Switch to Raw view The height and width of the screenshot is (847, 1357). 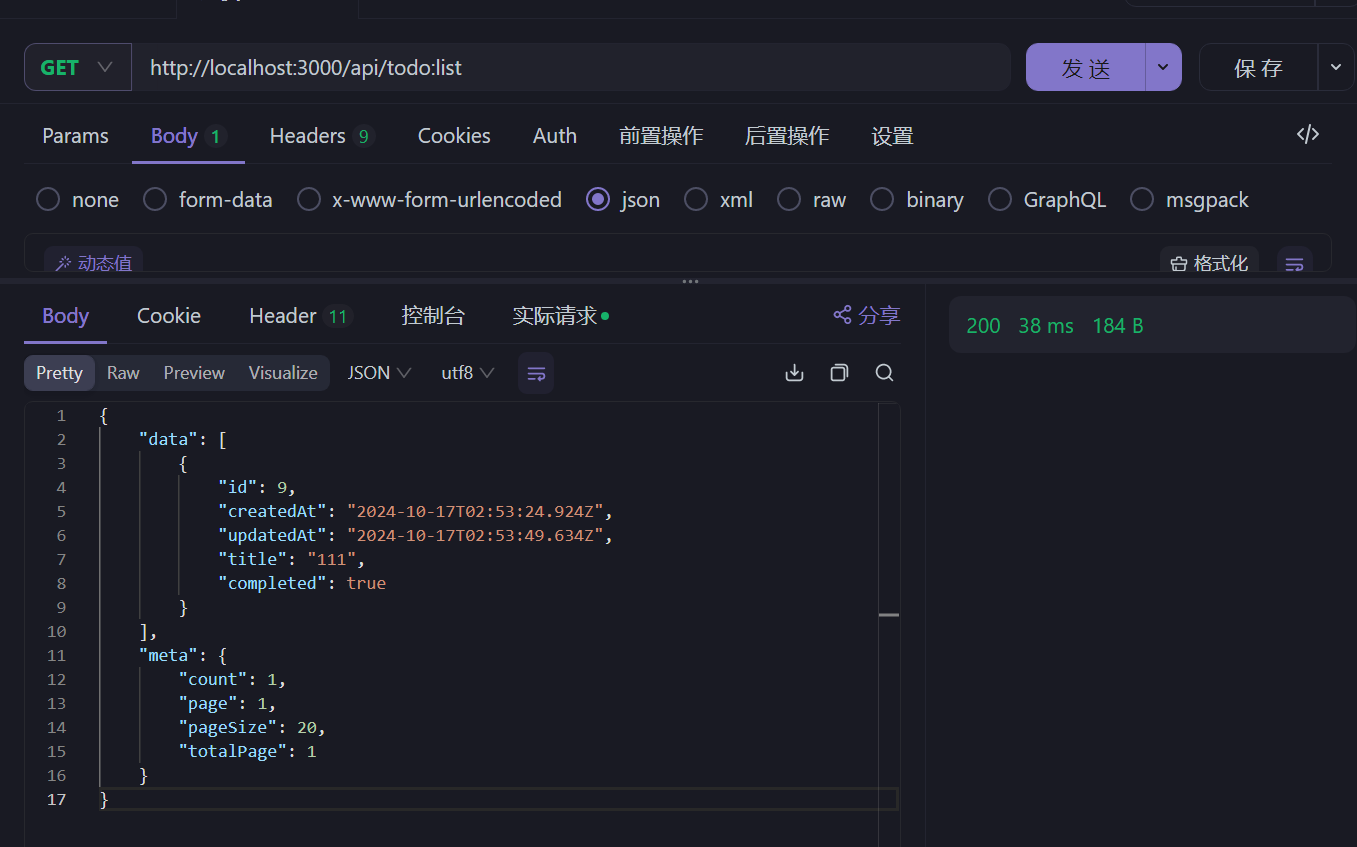tap(123, 373)
